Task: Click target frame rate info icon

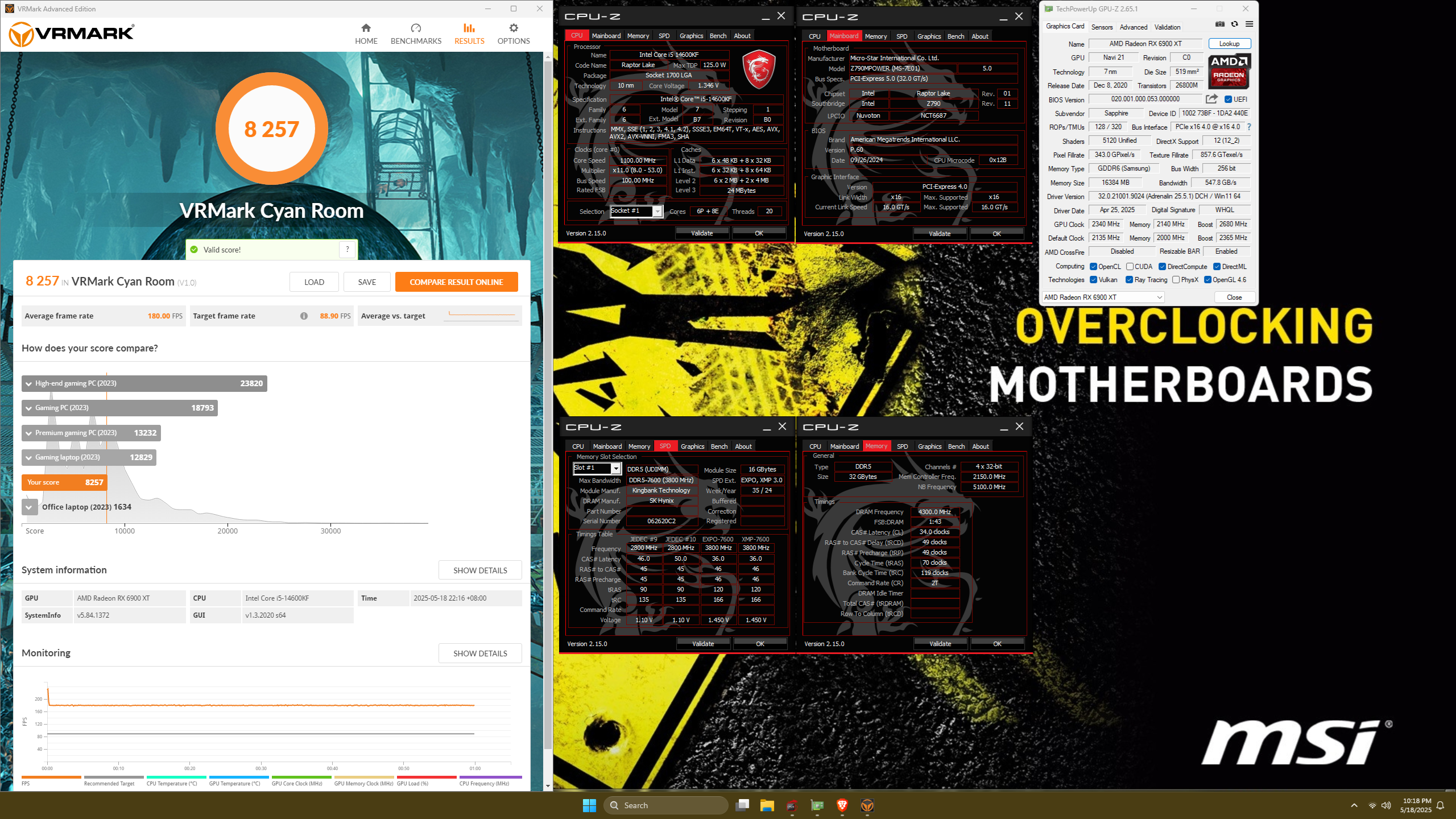Action: pyautogui.click(x=304, y=316)
